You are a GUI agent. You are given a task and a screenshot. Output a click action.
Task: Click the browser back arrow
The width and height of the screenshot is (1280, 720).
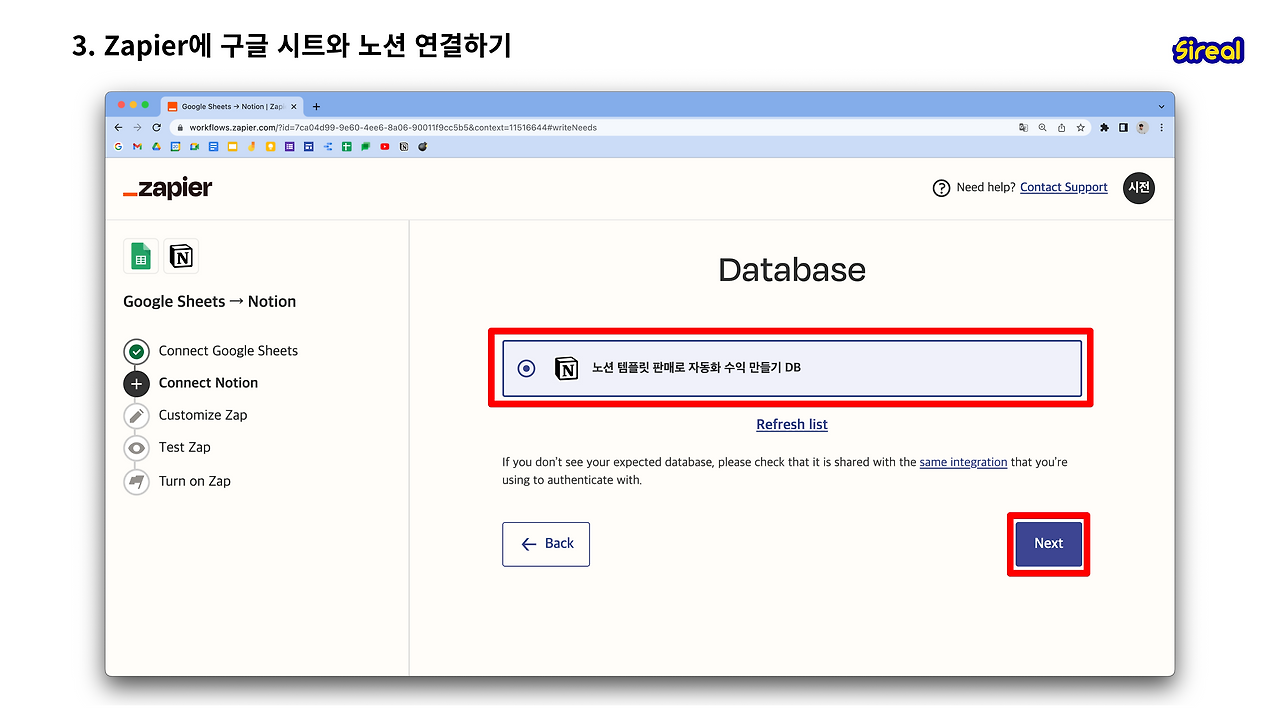pos(119,128)
